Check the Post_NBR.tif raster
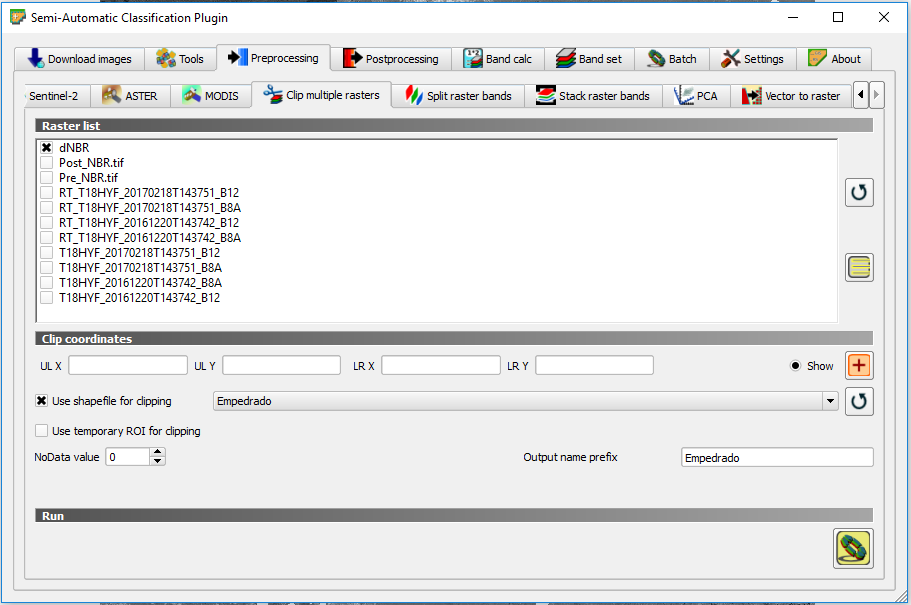This screenshot has width=911, height=605. (x=46, y=163)
